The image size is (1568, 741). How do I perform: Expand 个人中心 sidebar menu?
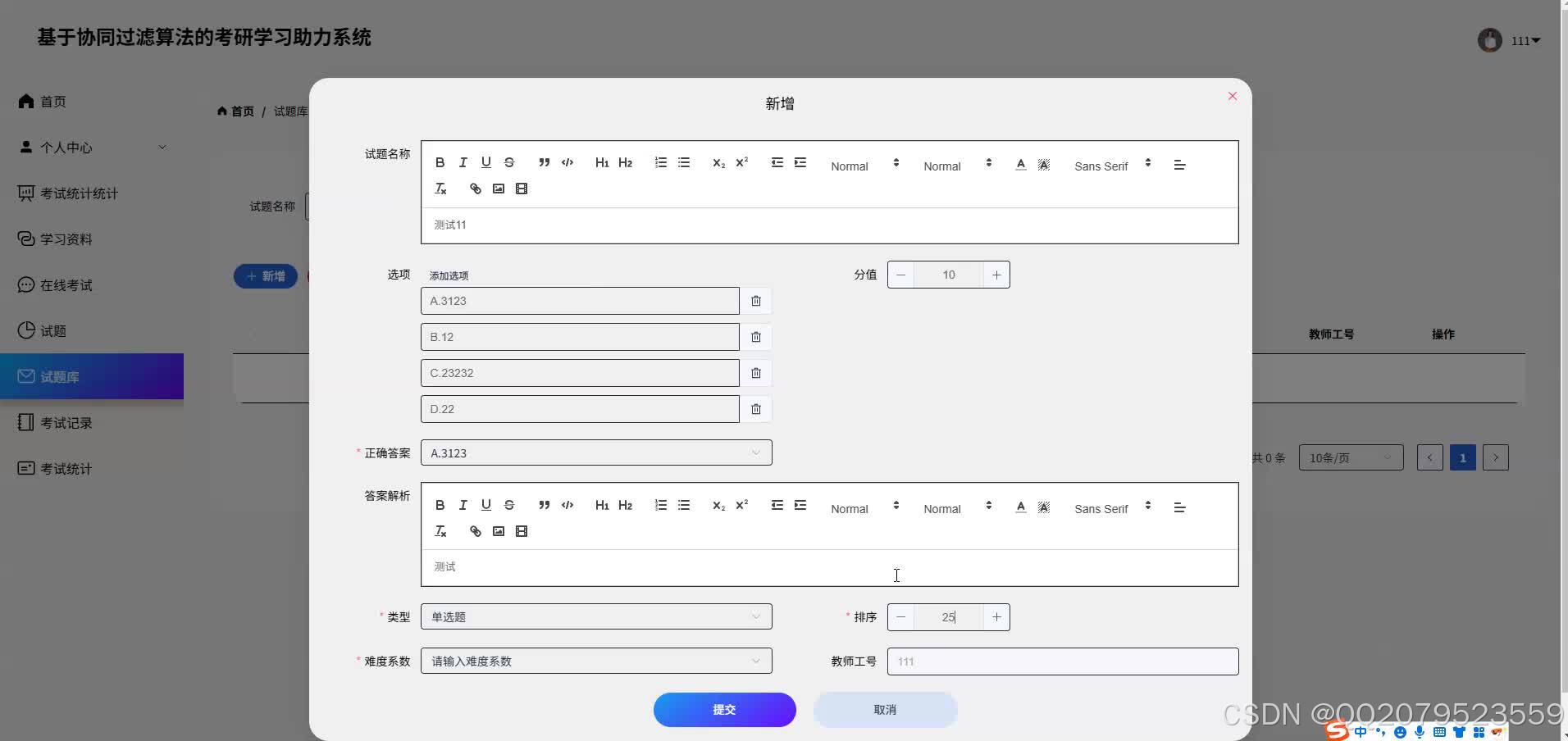click(x=92, y=148)
